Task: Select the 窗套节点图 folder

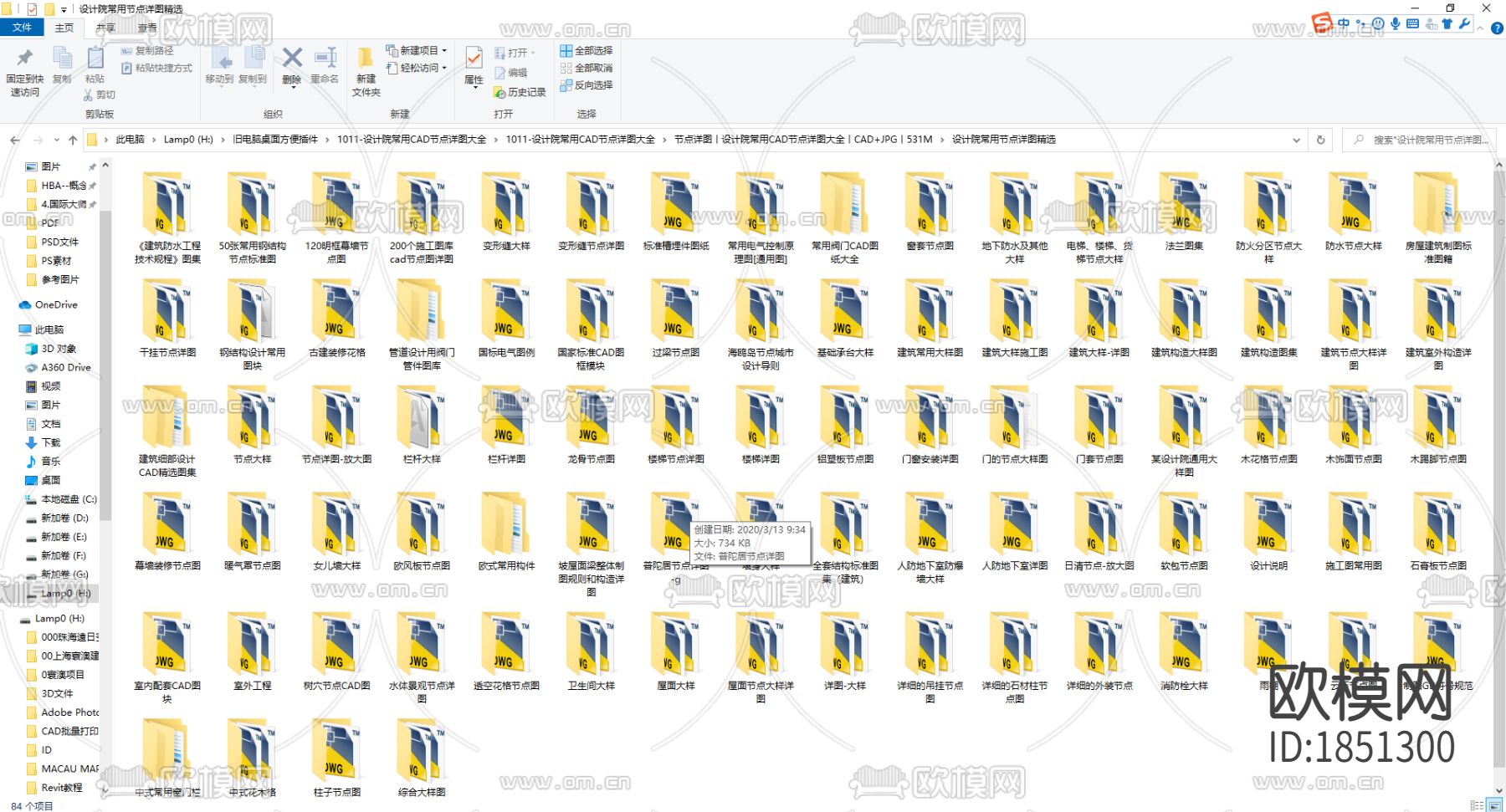Action: coord(930,212)
